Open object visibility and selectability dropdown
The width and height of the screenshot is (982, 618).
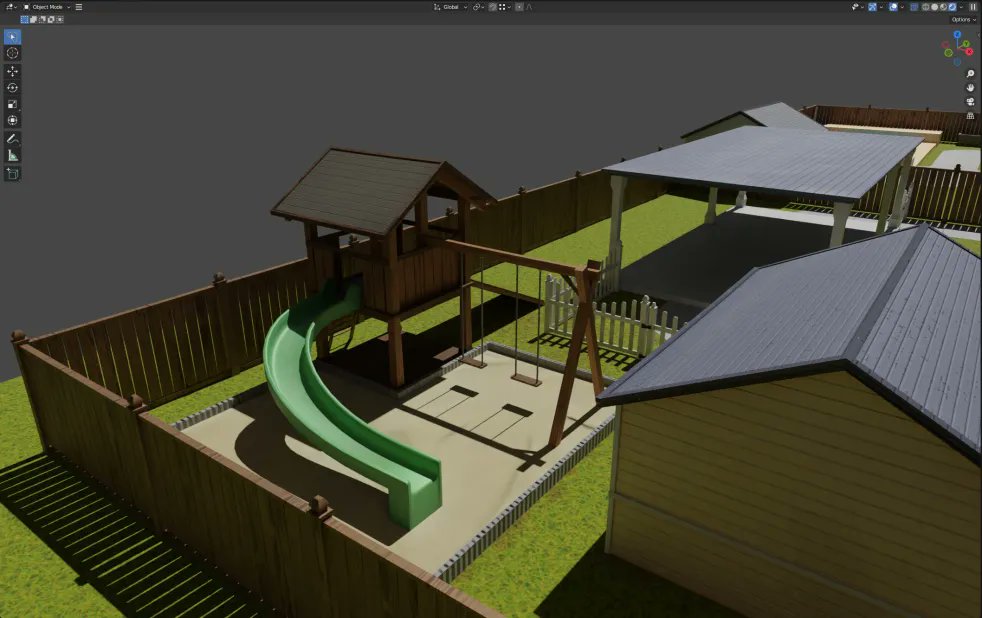(x=858, y=7)
